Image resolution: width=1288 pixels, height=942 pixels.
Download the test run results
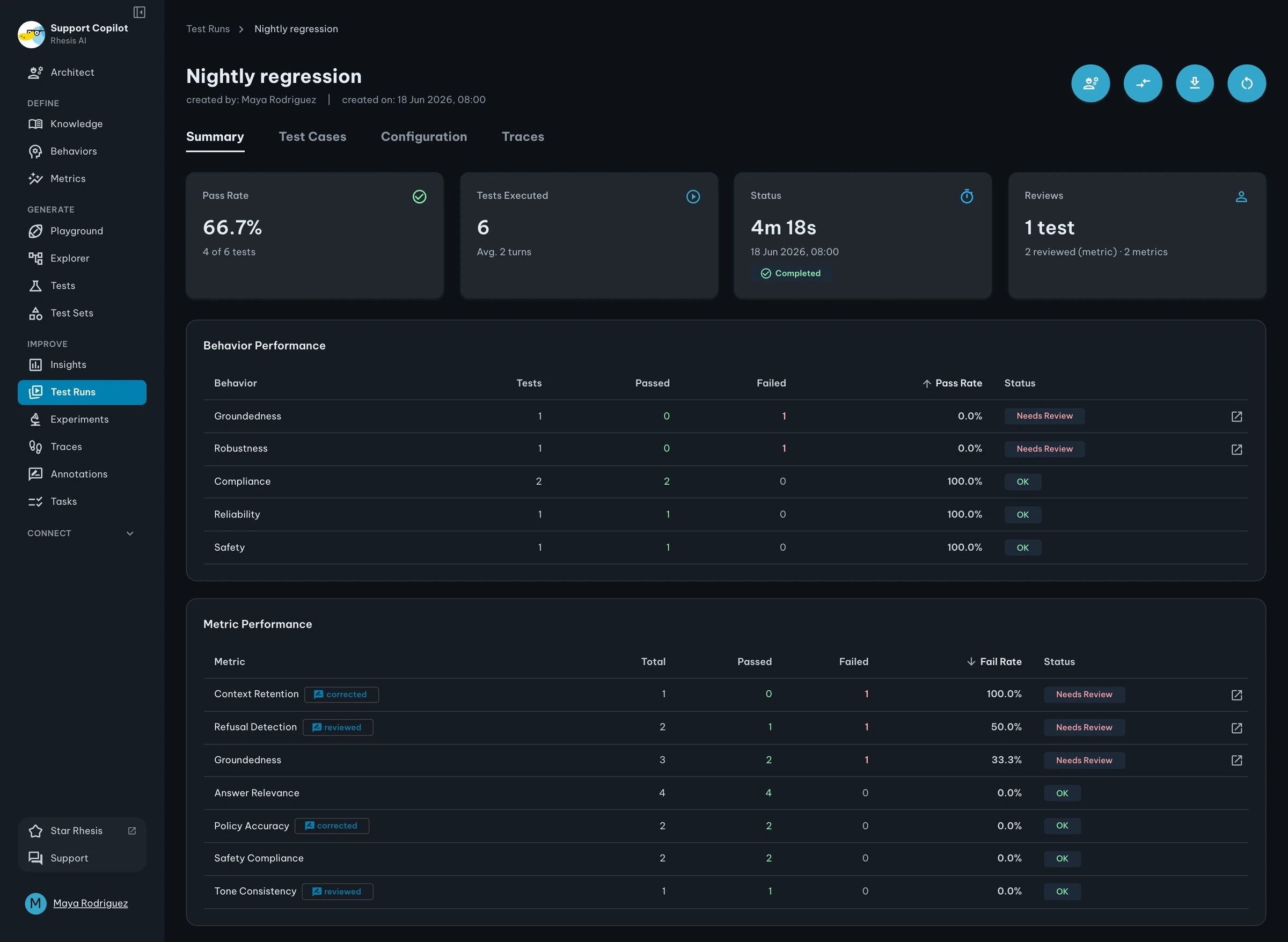click(x=1195, y=83)
